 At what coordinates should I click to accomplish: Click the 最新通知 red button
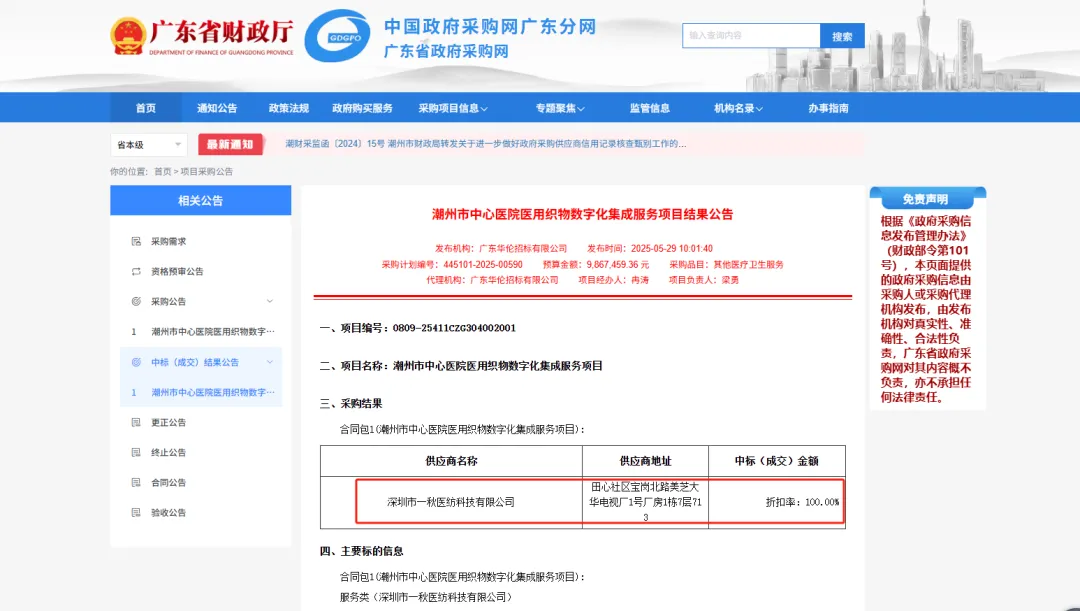pos(230,144)
